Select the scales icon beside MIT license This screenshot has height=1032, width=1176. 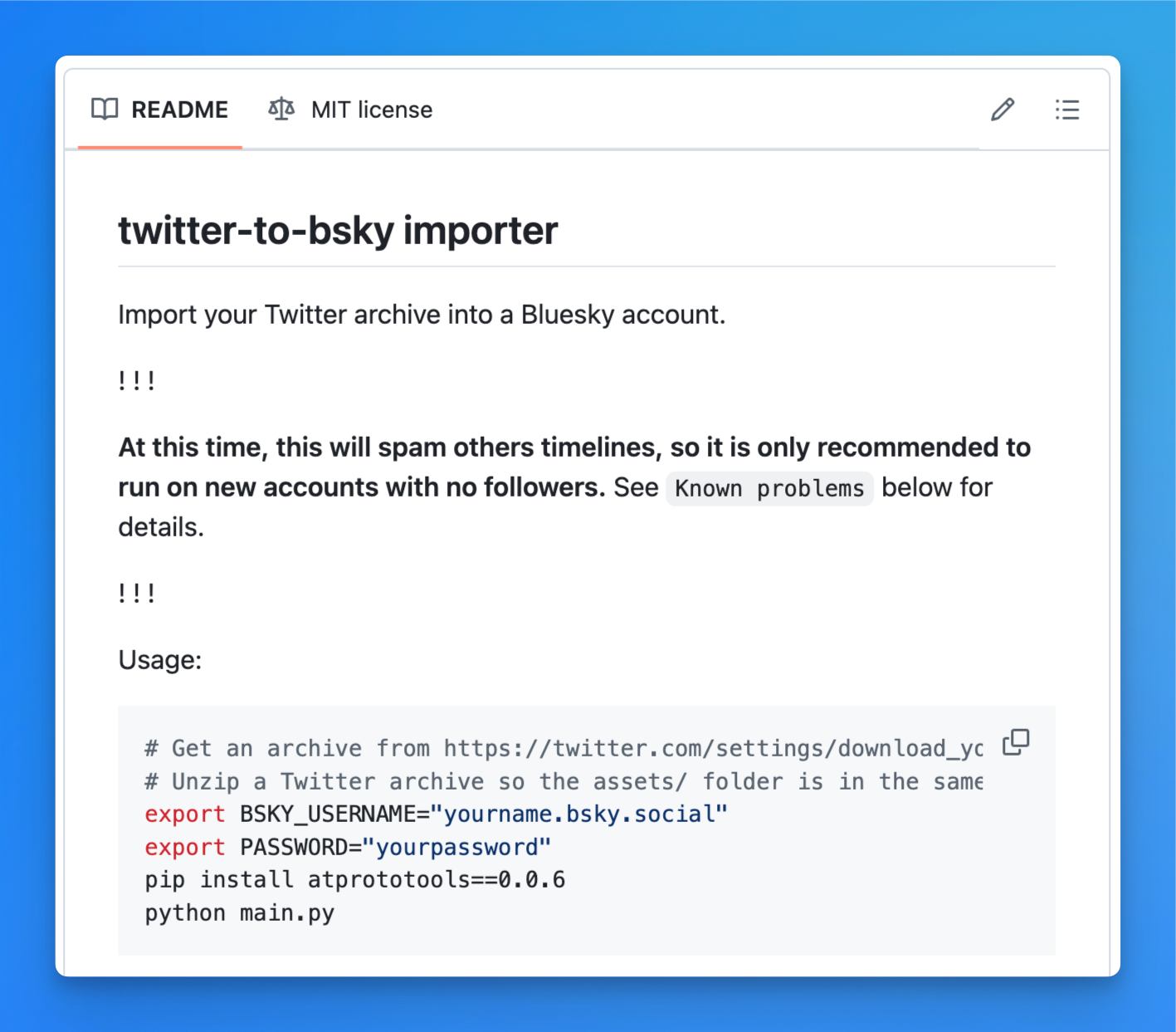point(281,109)
